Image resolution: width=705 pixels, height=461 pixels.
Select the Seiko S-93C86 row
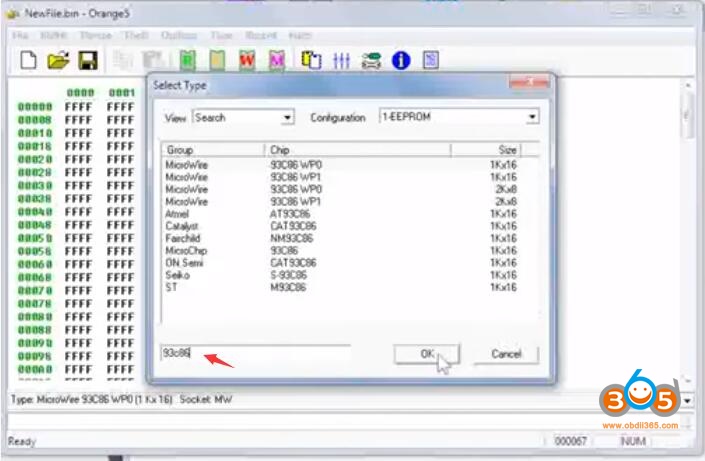342,275
